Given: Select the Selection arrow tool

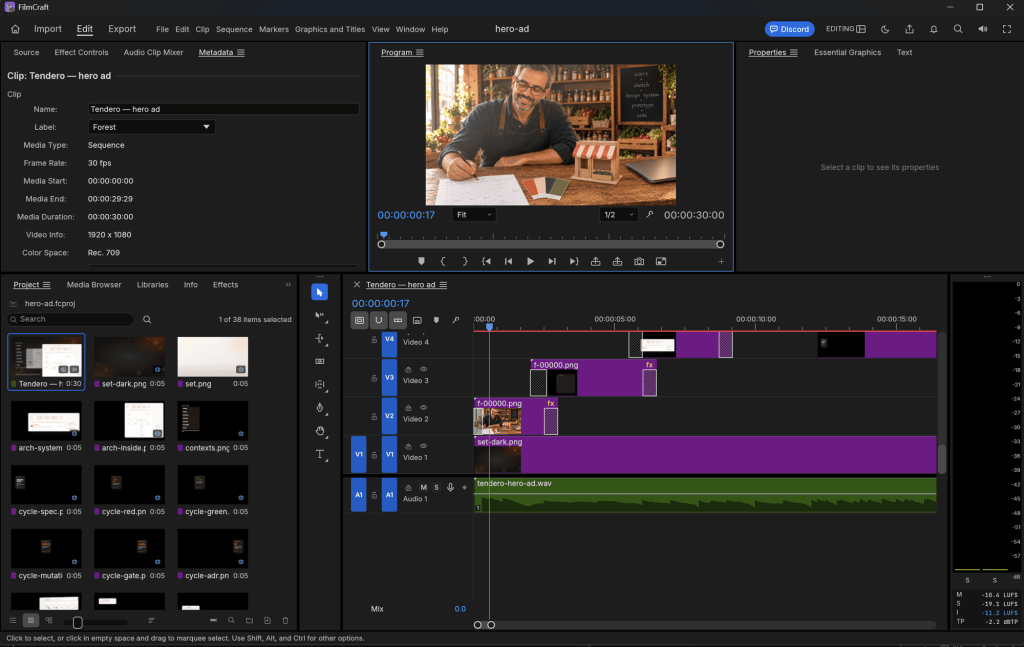Looking at the screenshot, I should (319, 292).
